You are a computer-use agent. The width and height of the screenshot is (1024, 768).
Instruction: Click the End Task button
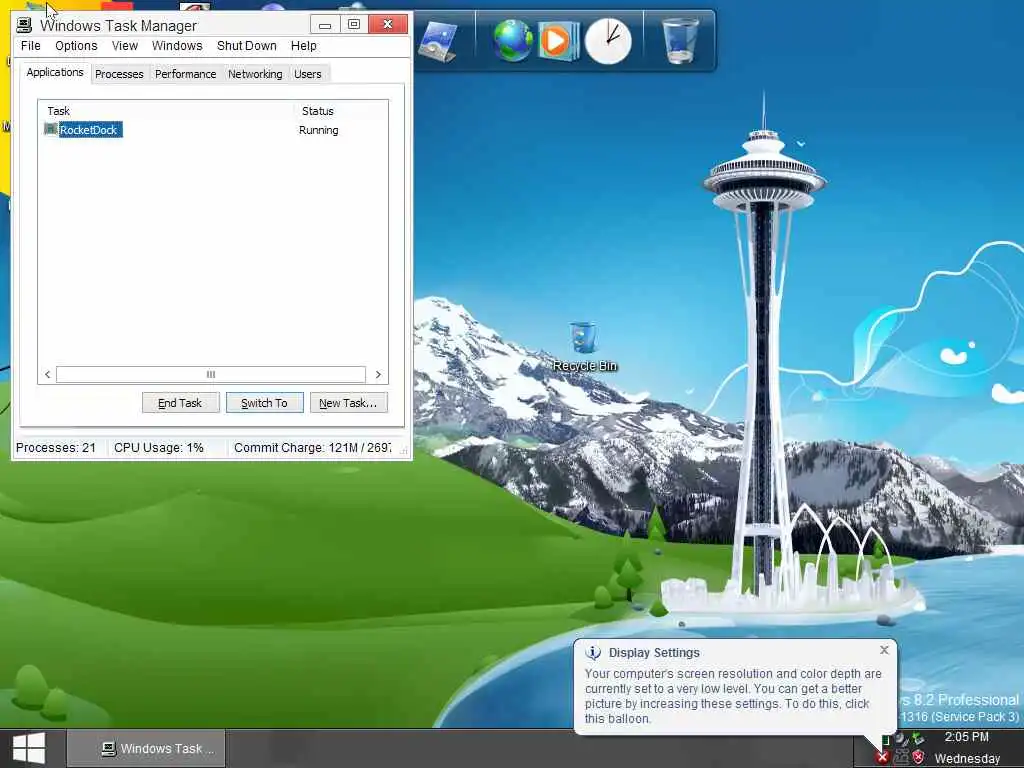(180, 403)
